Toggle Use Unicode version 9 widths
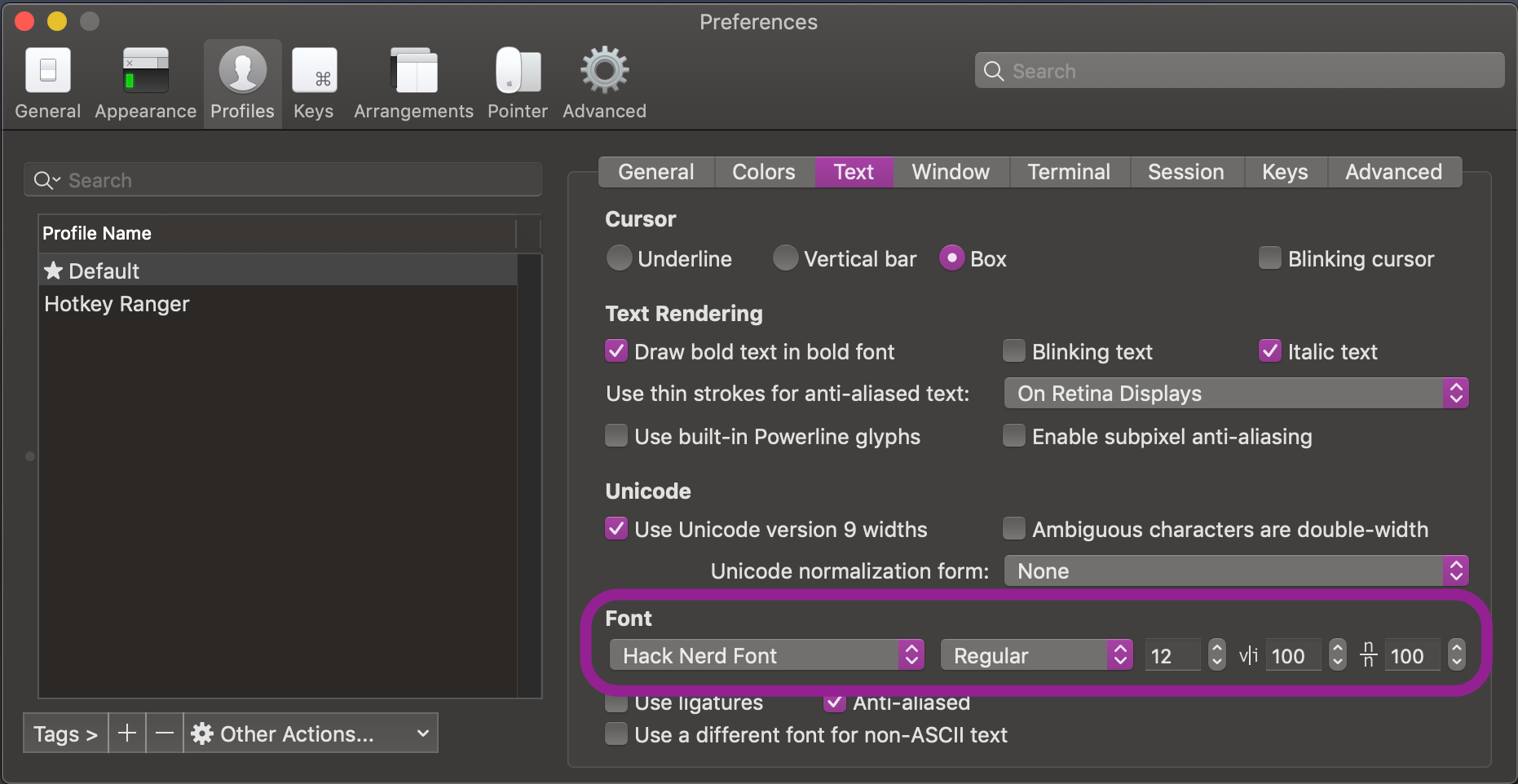The image size is (1518, 784). coord(616,529)
